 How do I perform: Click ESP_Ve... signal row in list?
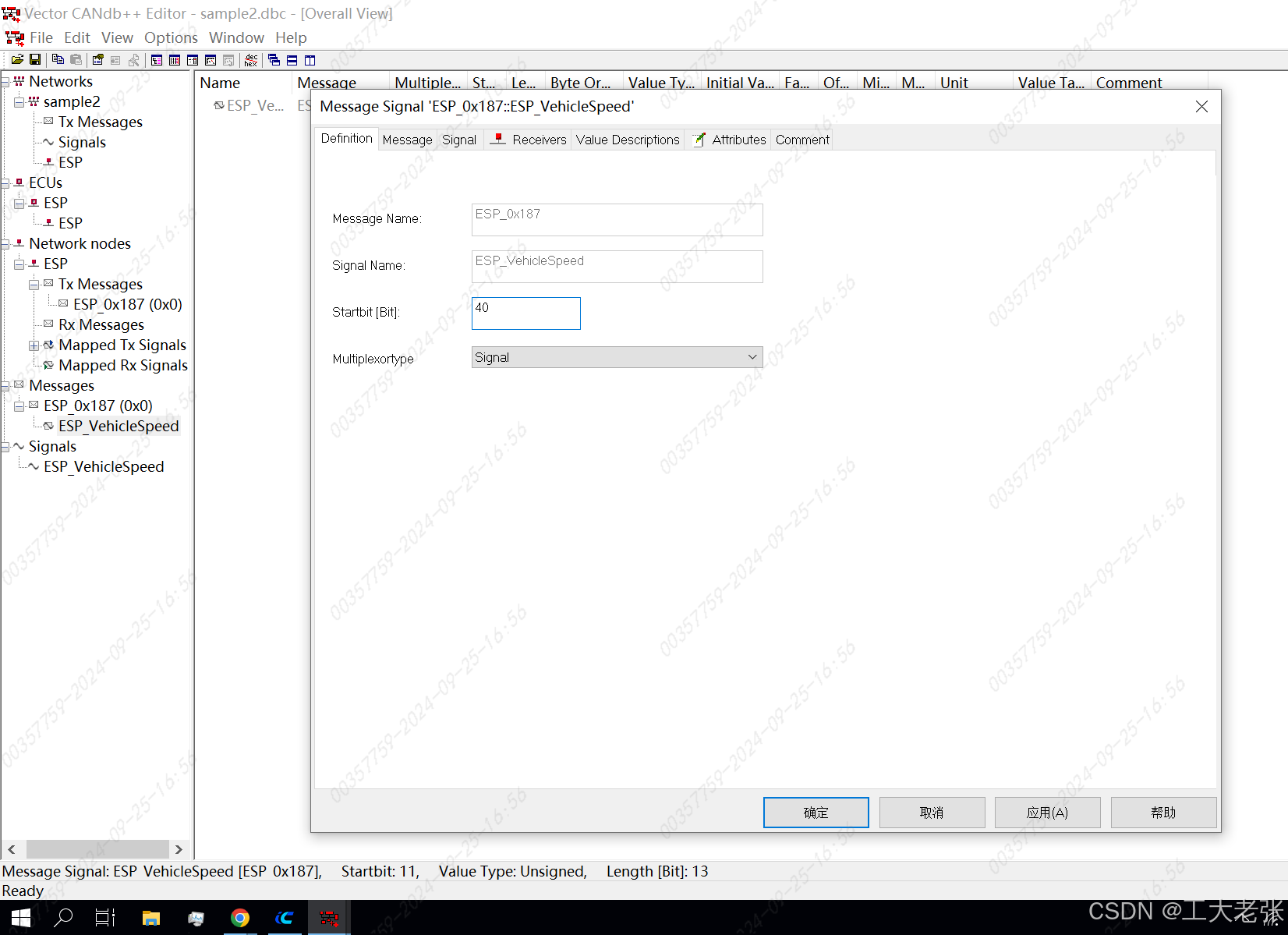249,105
